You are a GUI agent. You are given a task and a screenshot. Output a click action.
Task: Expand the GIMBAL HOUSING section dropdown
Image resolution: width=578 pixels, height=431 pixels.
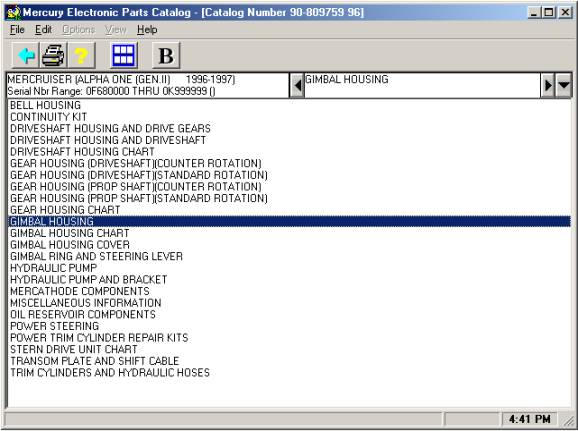[564, 86]
